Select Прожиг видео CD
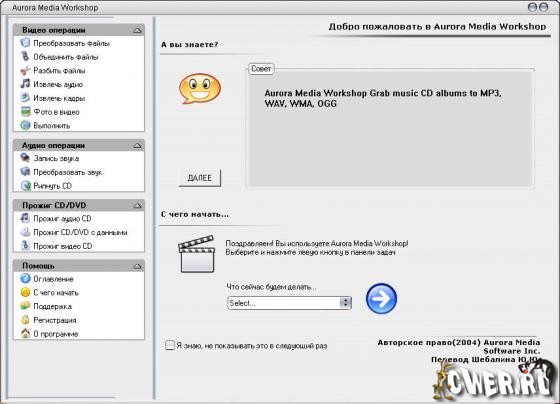The width and height of the screenshot is (560, 404). (62, 246)
